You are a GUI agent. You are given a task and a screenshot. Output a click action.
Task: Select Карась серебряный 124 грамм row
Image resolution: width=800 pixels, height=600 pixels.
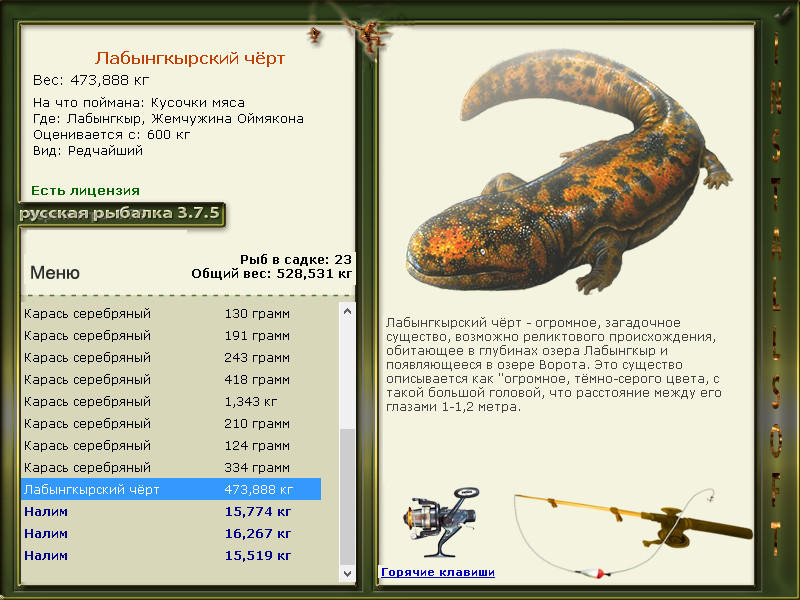pos(171,445)
